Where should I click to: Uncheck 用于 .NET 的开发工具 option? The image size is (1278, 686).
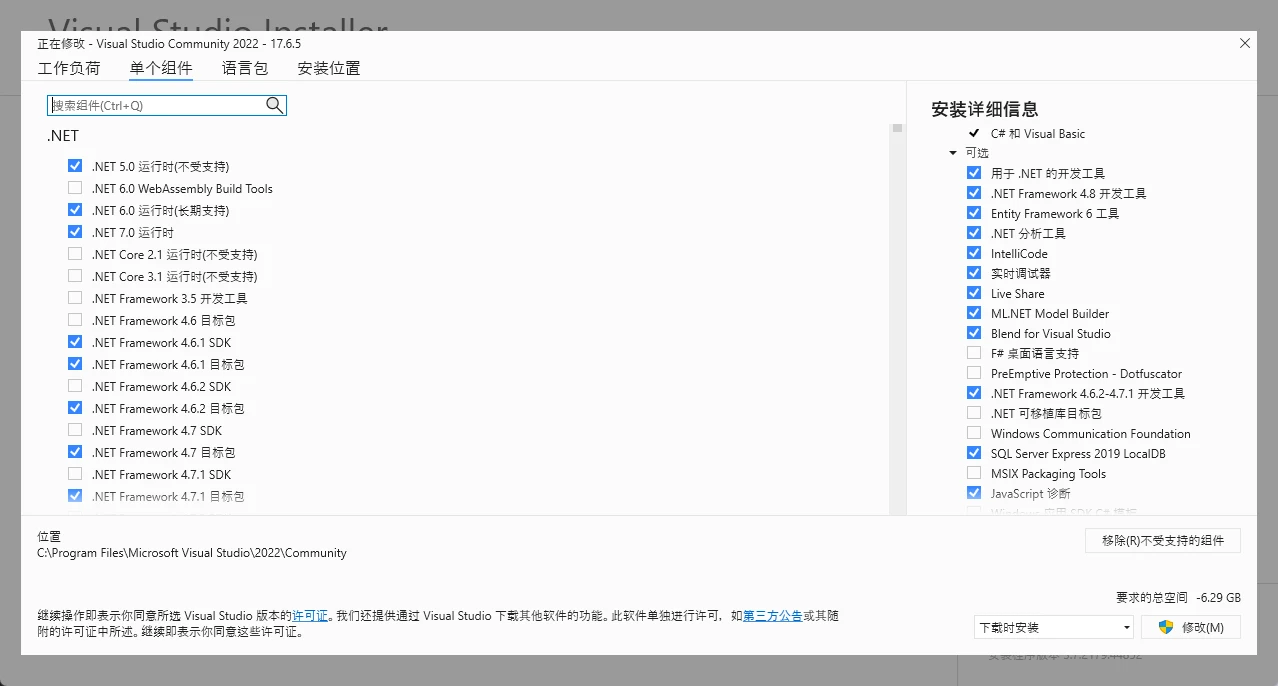coord(974,173)
